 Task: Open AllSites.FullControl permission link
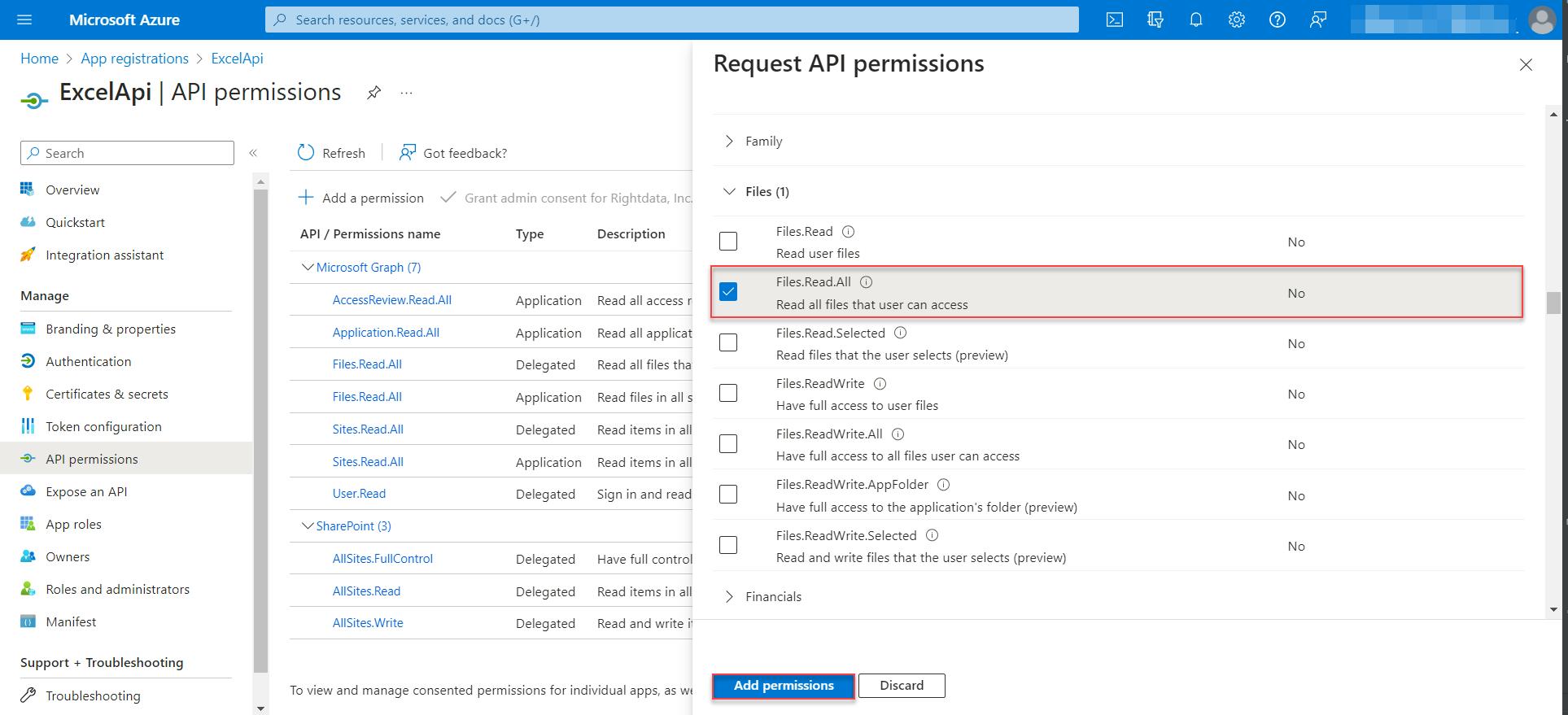point(382,559)
